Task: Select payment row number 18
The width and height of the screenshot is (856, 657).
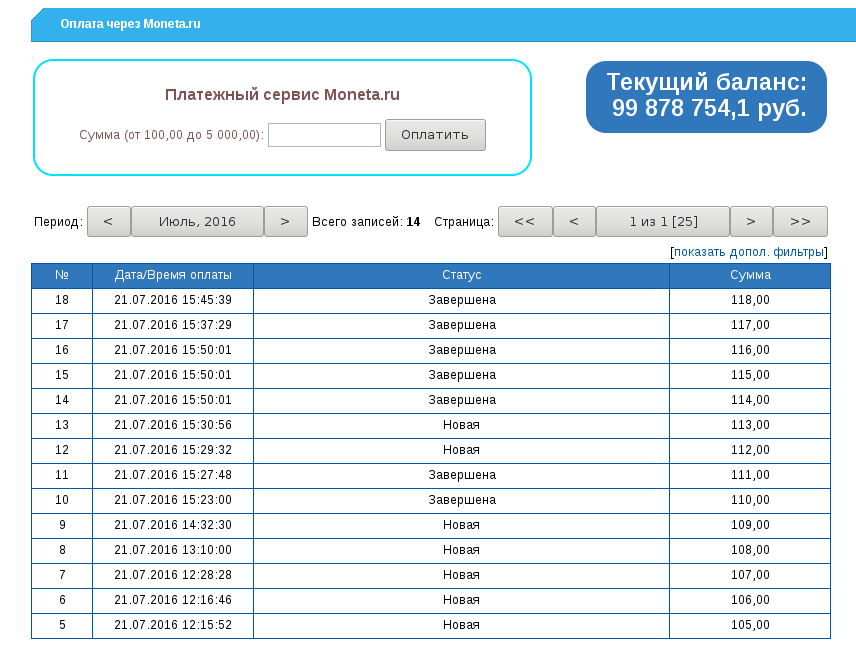Action: (62, 300)
